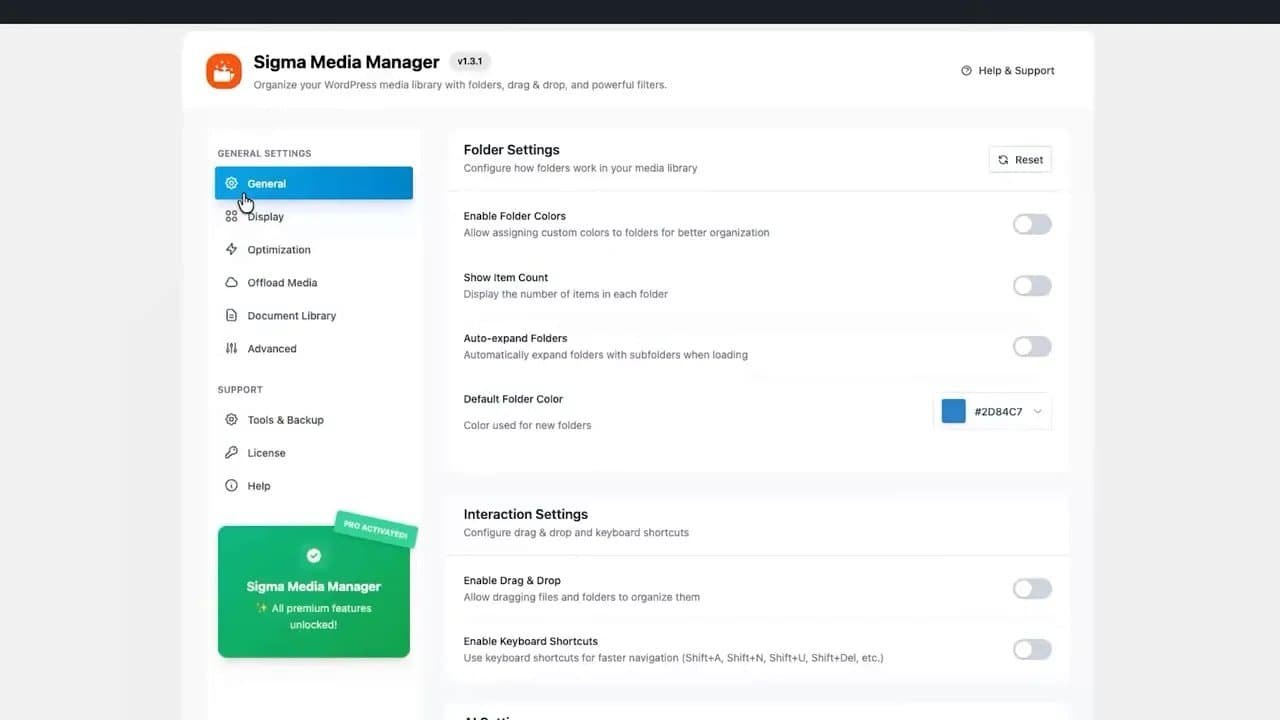The image size is (1280, 720).
Task: Click the License key icon
Action: 231,453
